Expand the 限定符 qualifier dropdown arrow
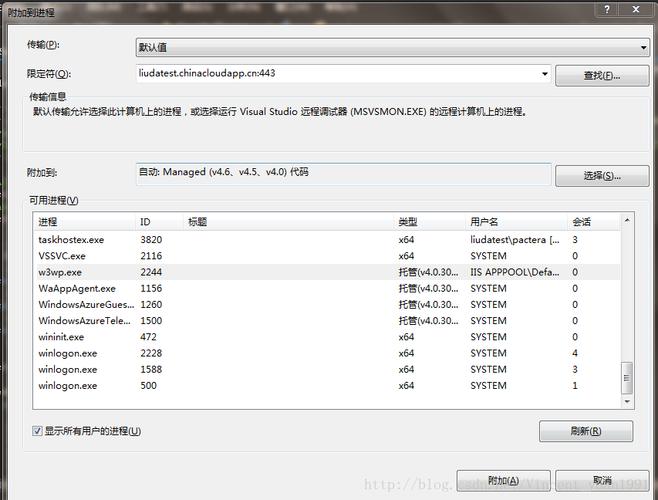The width and height of the screenshot is (658, 500). click(544, 74)
